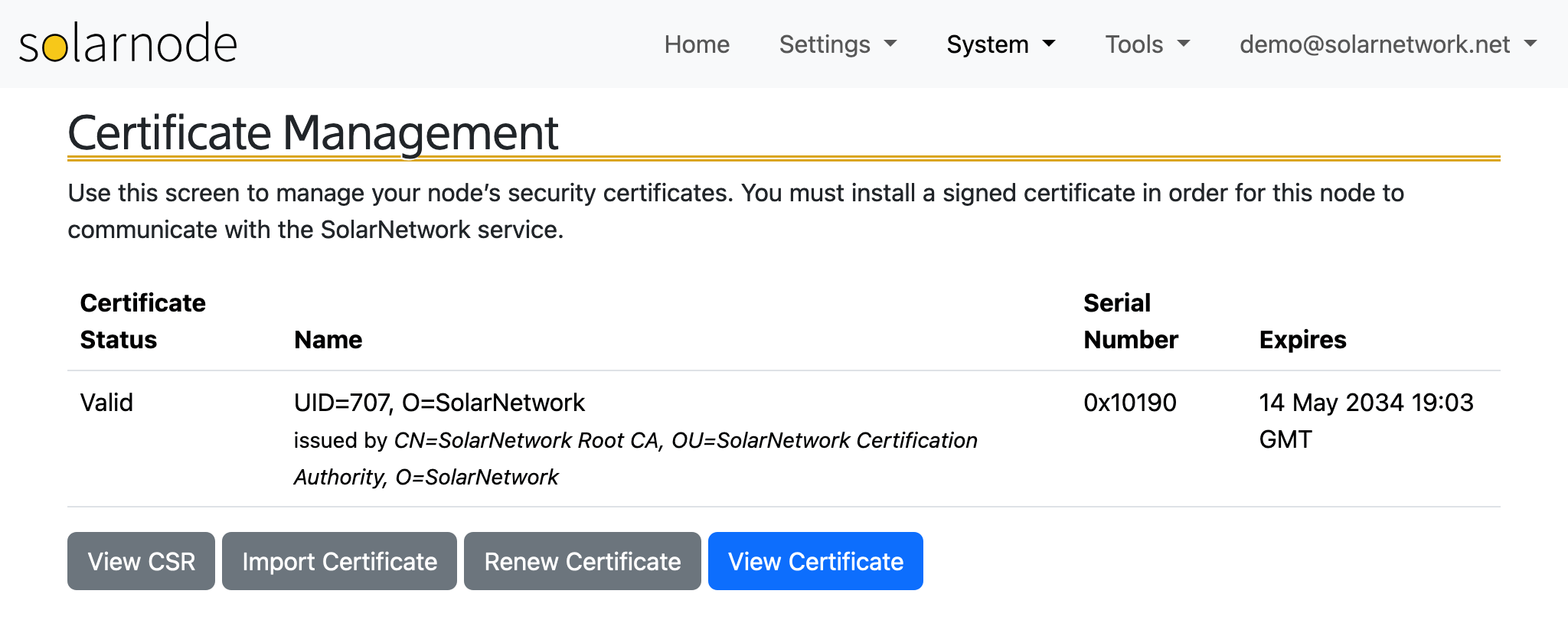
Task: Select the Certificate Management heading
Action: click(x=313, y=132)
